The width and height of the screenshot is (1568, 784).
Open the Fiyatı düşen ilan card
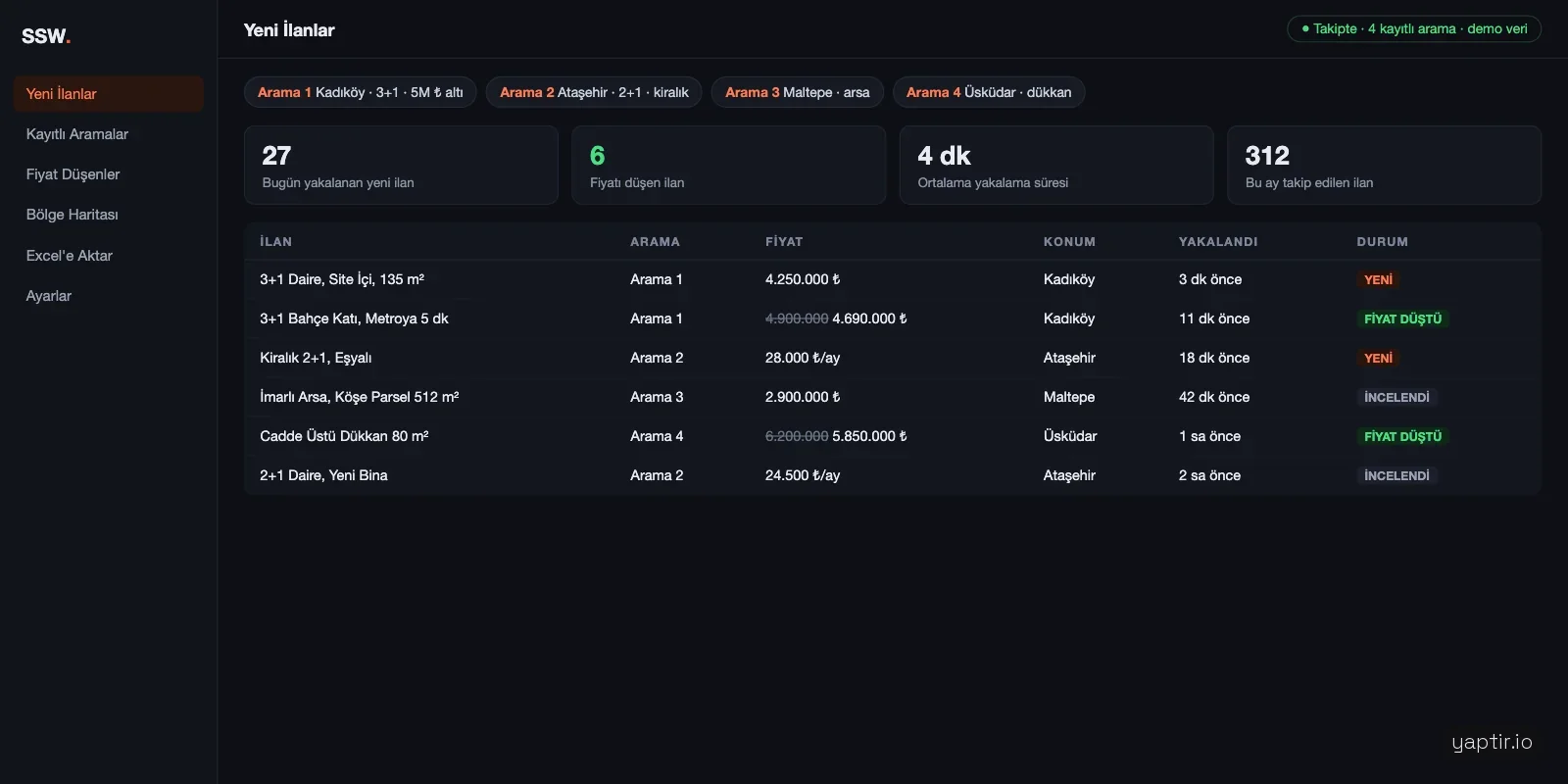pos(729,165)
